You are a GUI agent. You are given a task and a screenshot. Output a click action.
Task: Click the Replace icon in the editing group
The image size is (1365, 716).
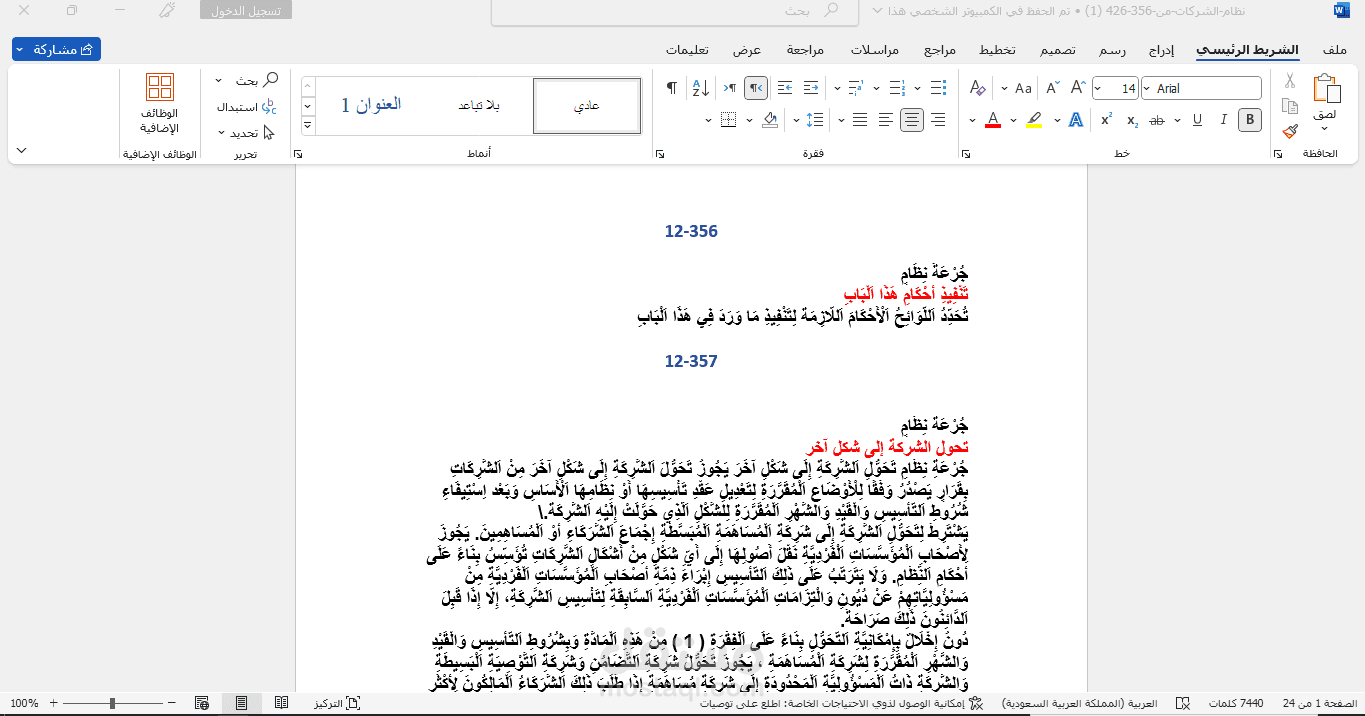coord(267,107)
